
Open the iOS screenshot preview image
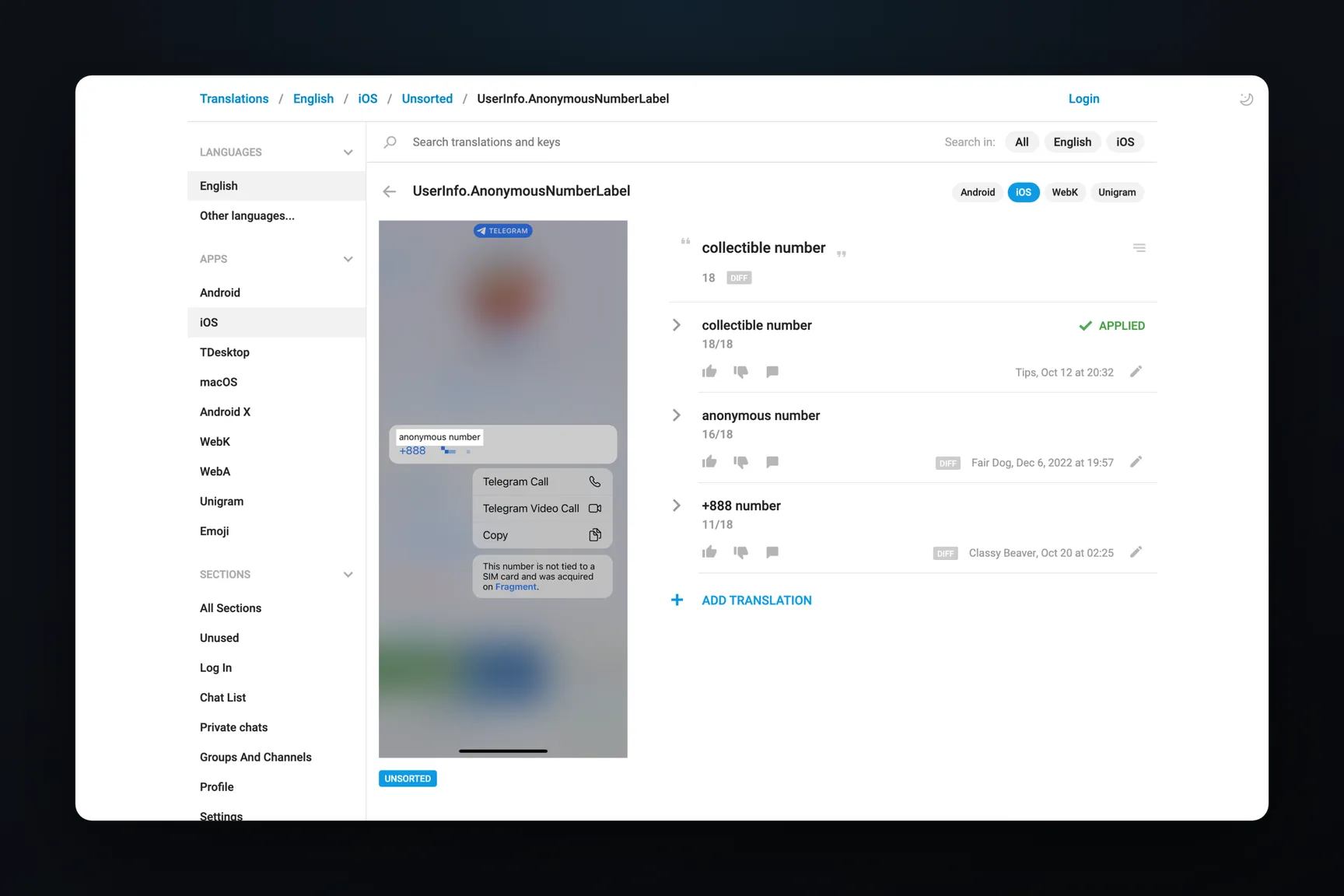503,489
